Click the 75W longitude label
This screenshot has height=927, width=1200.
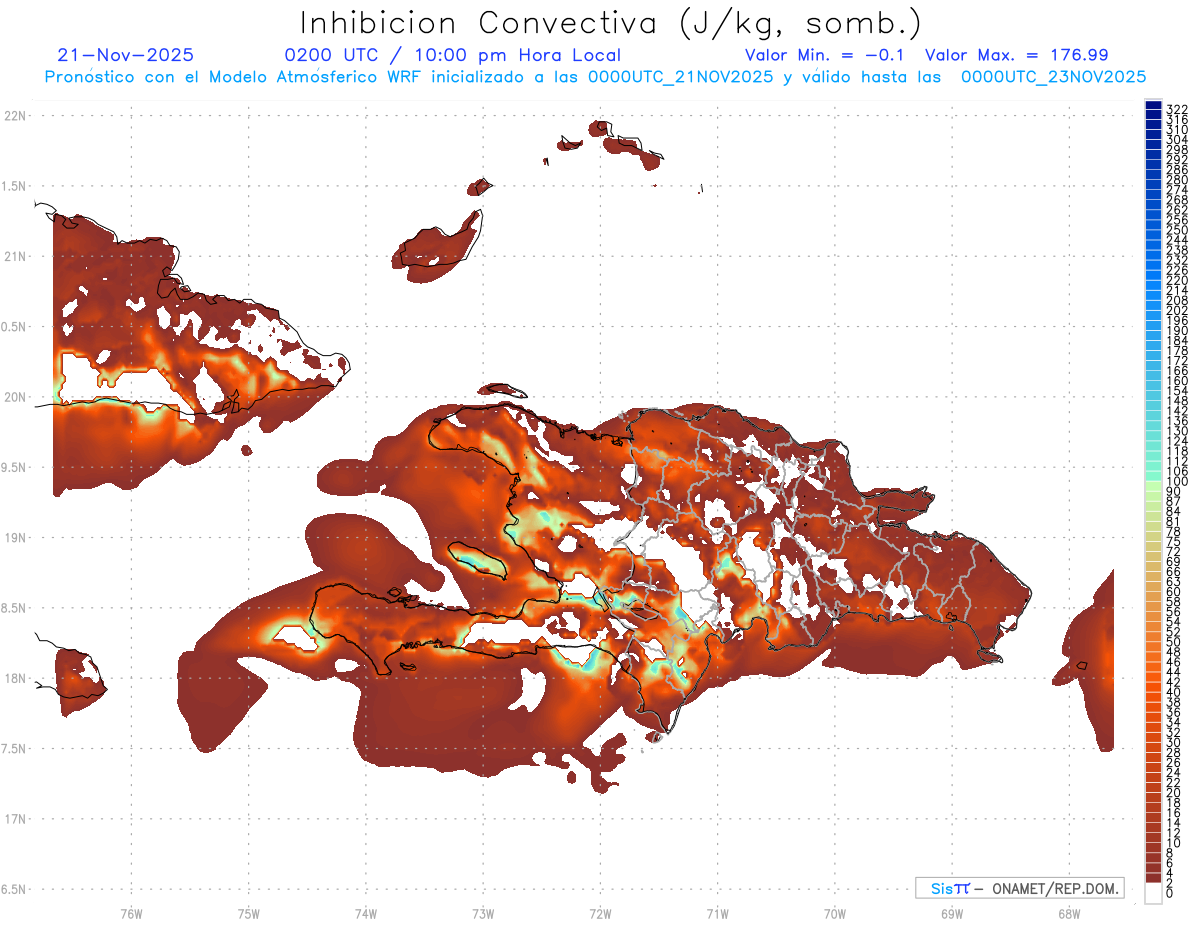[248, 912]
